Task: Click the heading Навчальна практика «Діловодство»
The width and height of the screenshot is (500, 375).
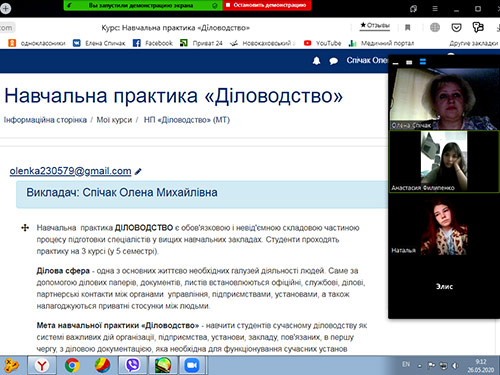Action: tap(173, 96)
